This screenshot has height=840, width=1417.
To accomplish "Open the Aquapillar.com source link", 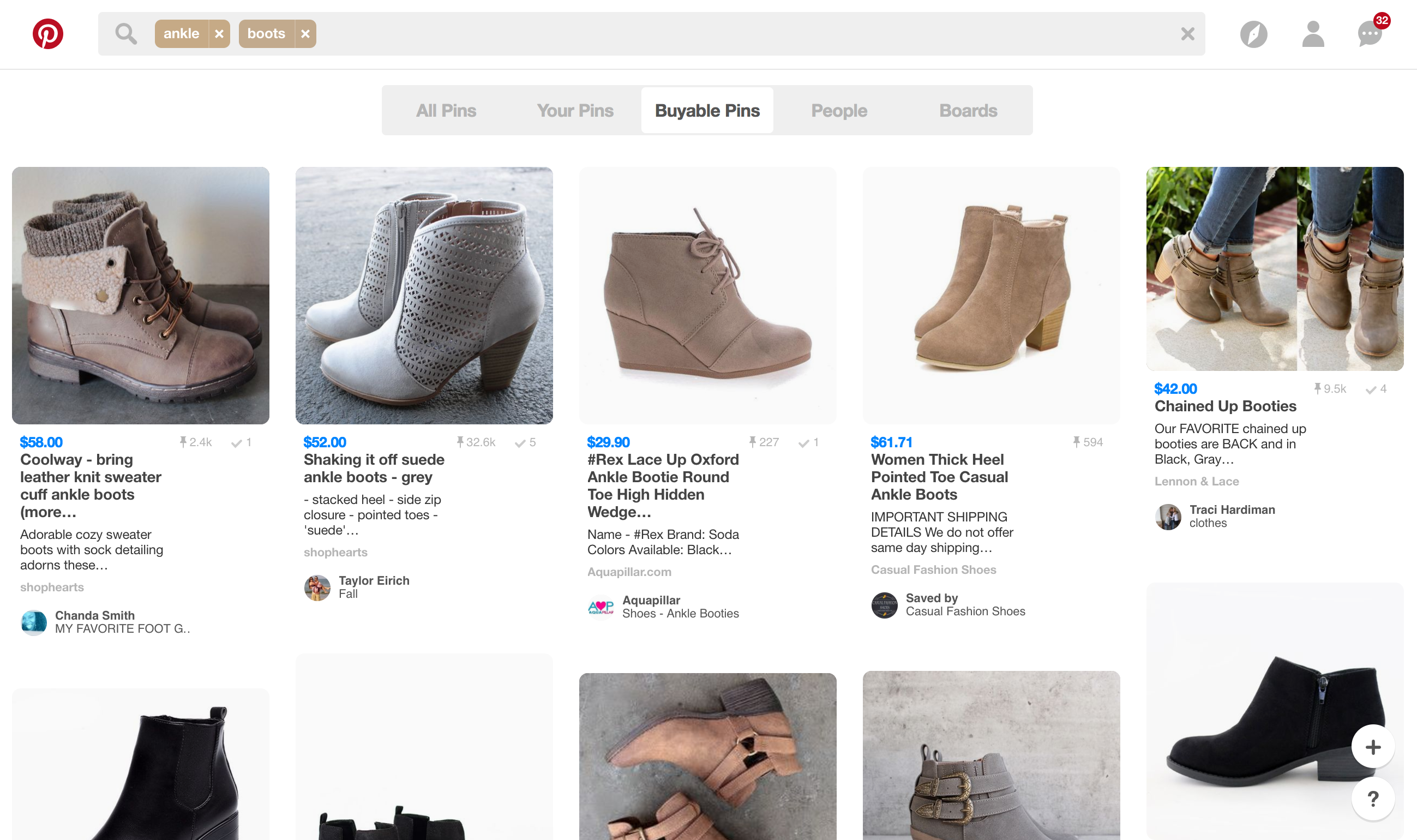I will 629,572.
